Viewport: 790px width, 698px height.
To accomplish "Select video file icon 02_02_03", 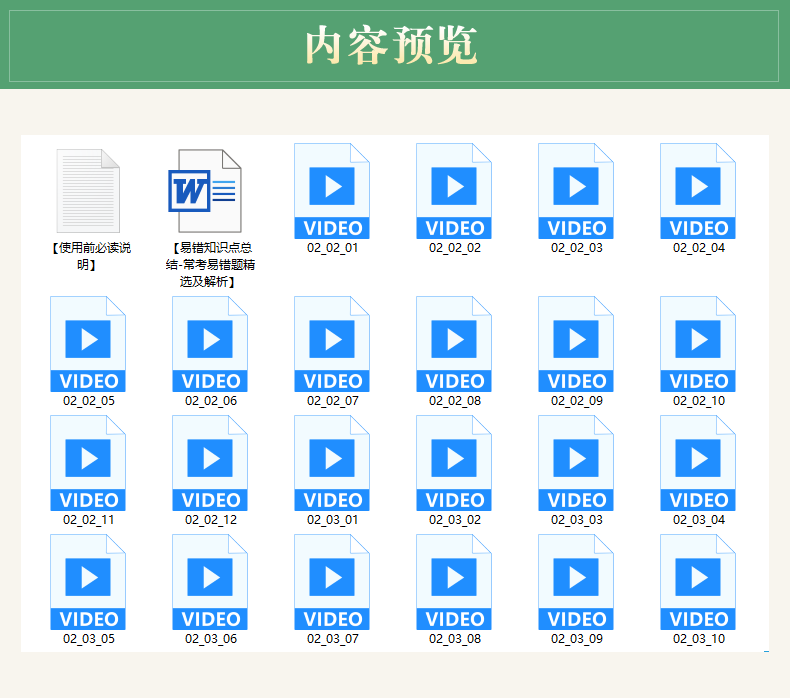I will [x=576, y=191].
